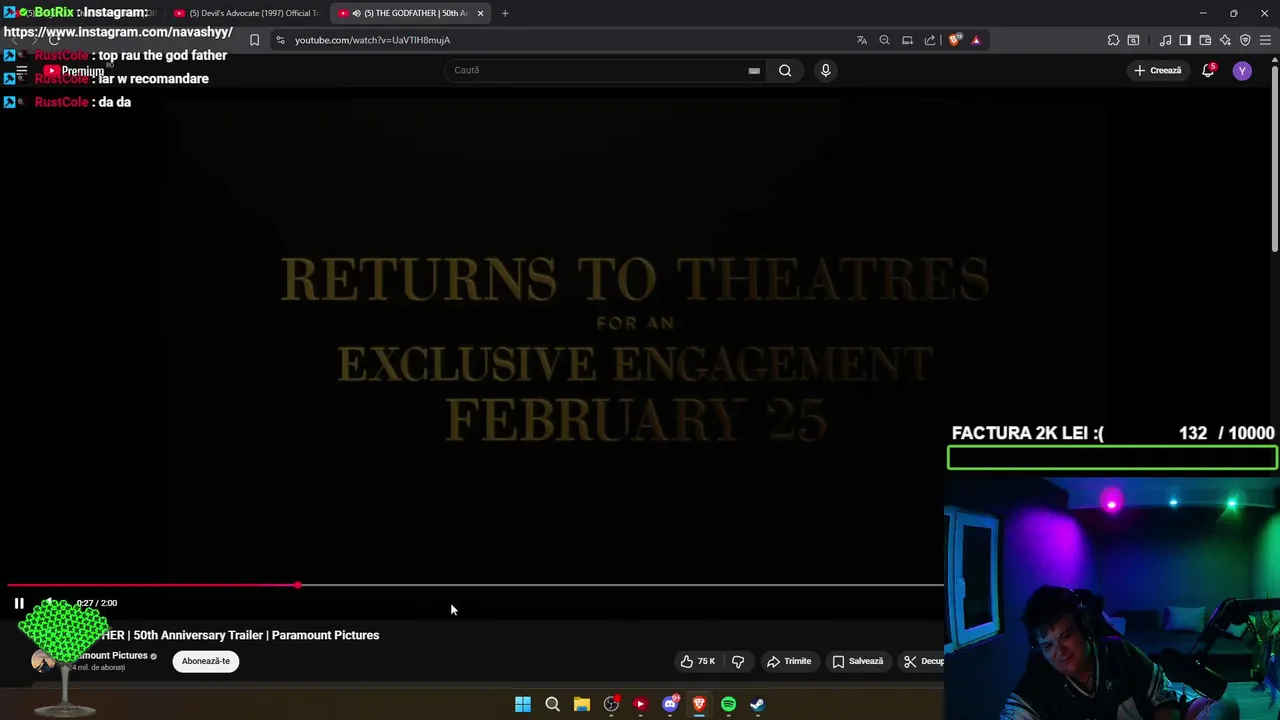
Task: Pause the Godfather trailer video
Action: coord(19,603)
